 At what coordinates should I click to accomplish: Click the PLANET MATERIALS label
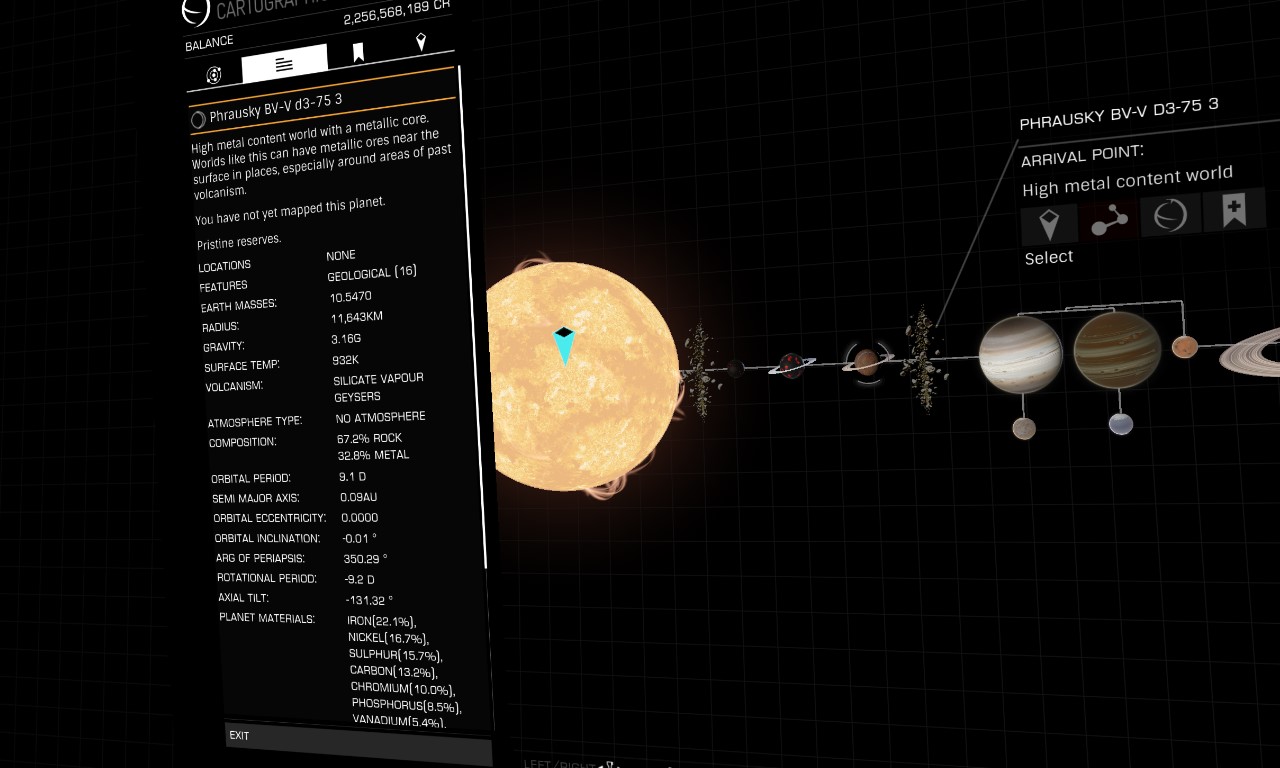coord(267,618)
